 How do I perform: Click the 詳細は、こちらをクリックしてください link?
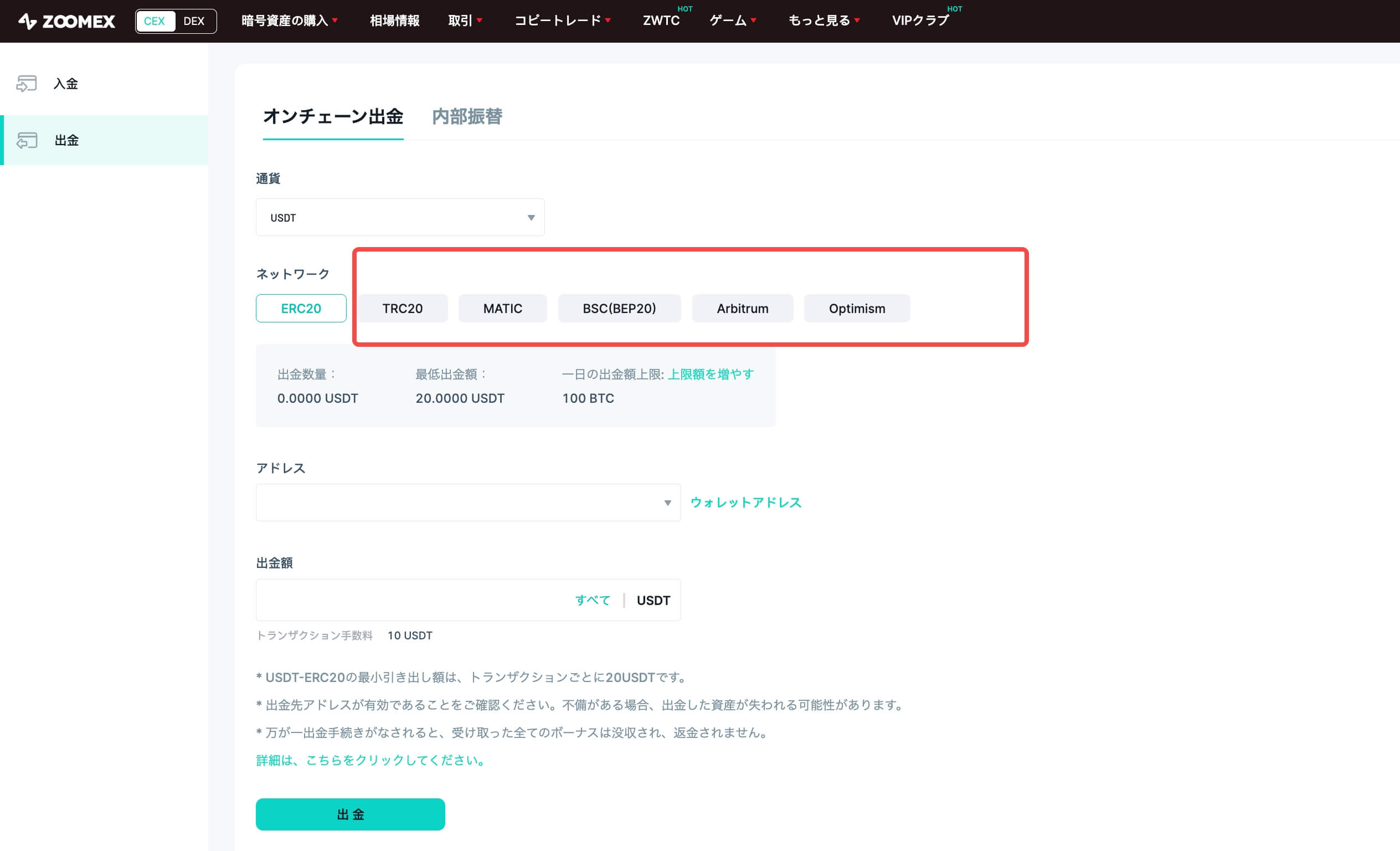tap(370, 760)
